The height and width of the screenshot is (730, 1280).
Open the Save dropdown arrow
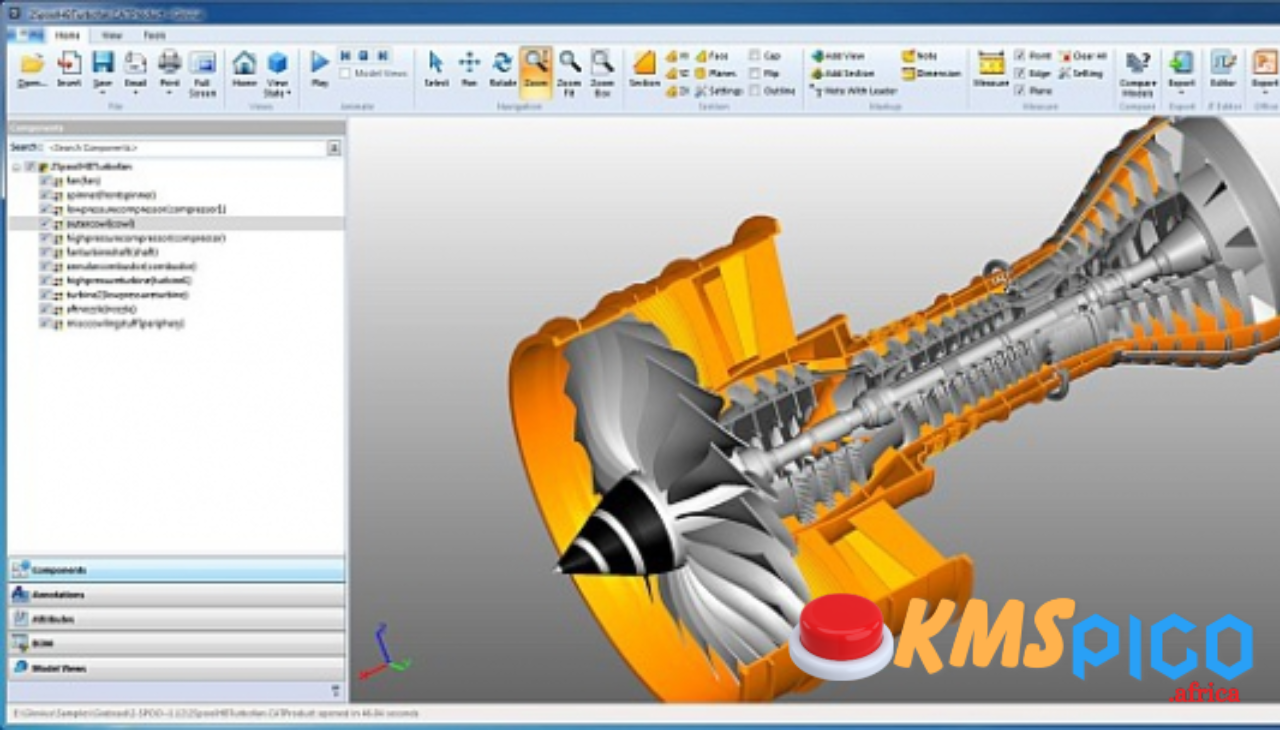[103, 92]
